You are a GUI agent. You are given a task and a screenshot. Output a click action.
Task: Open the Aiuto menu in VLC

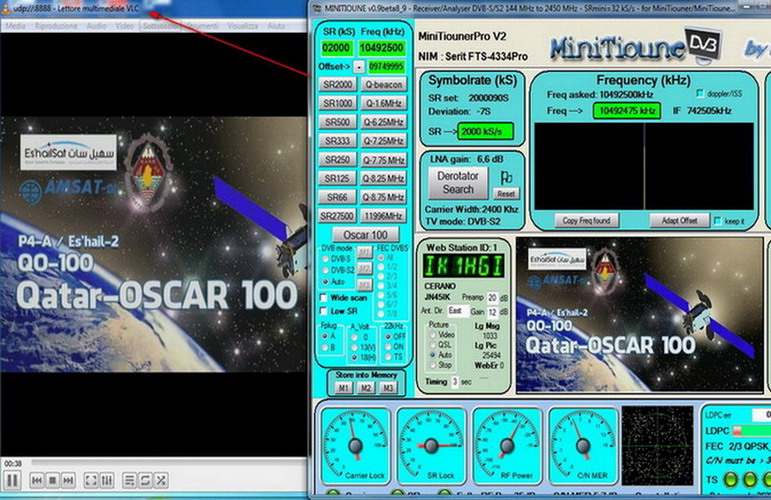(x=276, y=26)
